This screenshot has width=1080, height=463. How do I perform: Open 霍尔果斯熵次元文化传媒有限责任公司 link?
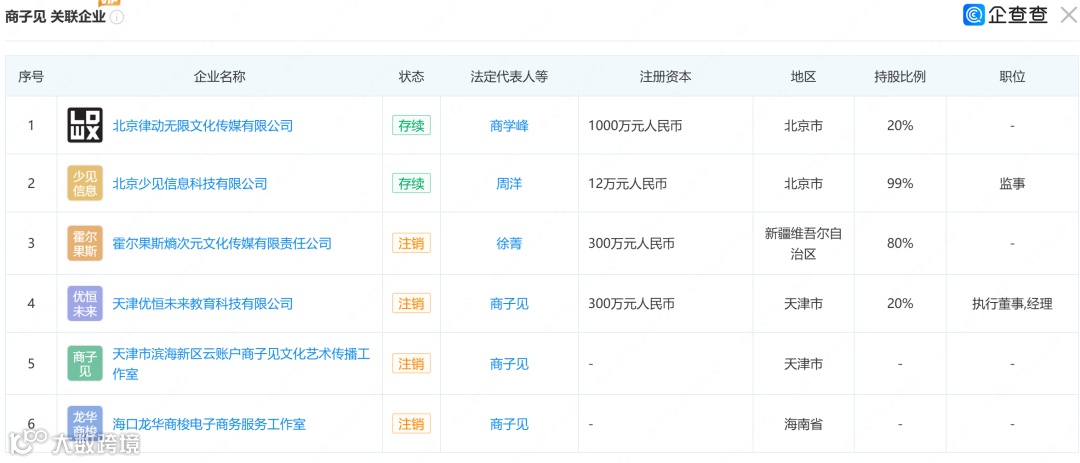coord(222,243)
